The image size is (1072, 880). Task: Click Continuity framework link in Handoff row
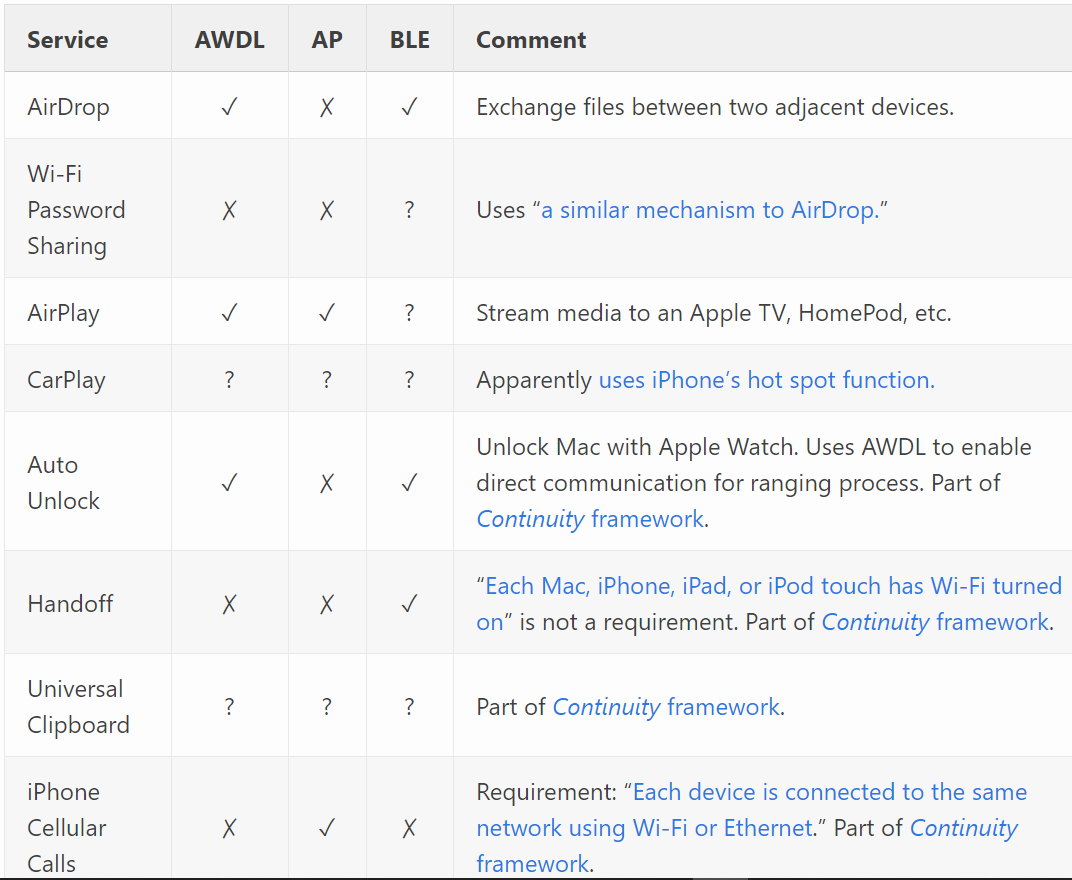pyautogui.click(x=935, y=622)
